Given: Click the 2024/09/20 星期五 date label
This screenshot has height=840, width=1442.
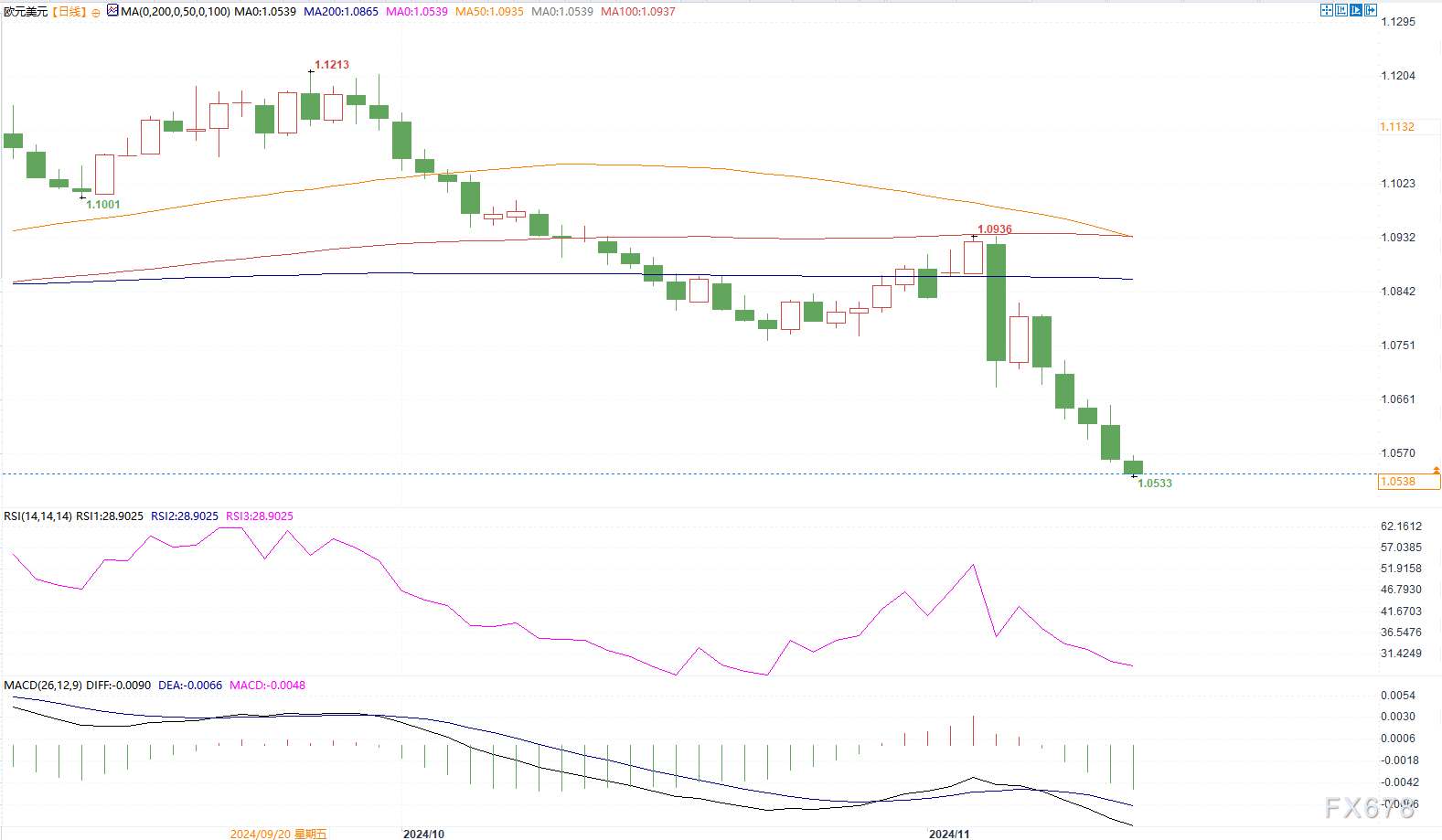Looking at the screenshot, I should point(278,834).
